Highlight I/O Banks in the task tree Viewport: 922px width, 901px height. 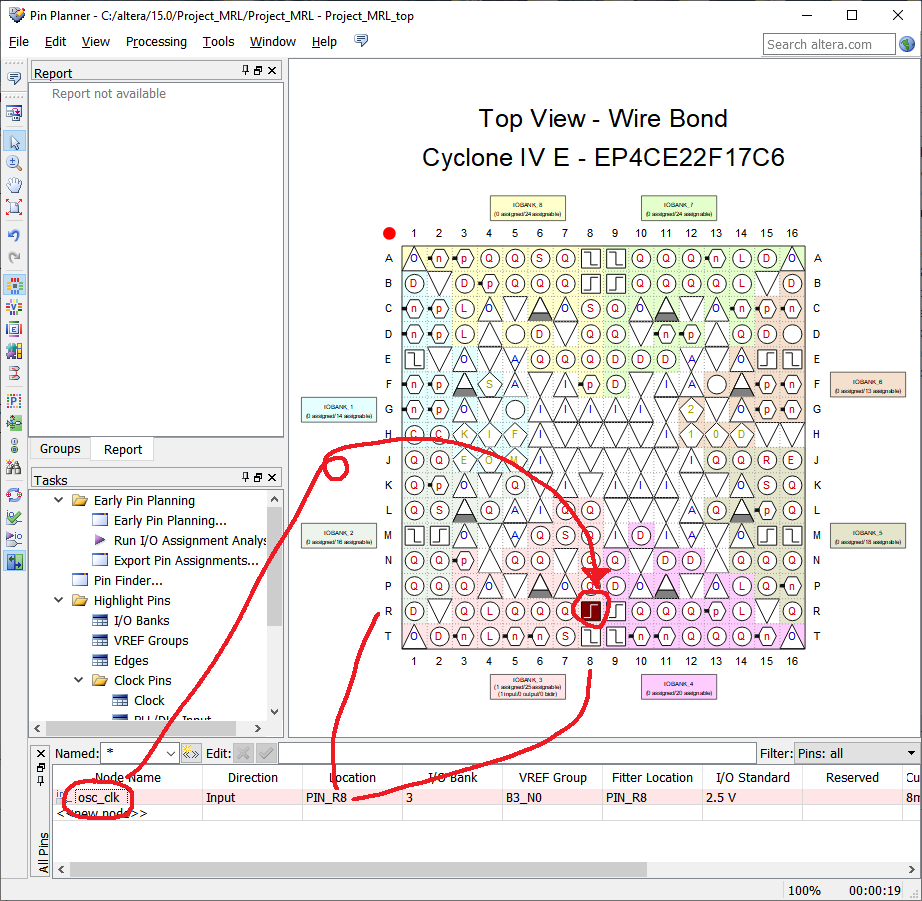141,620
